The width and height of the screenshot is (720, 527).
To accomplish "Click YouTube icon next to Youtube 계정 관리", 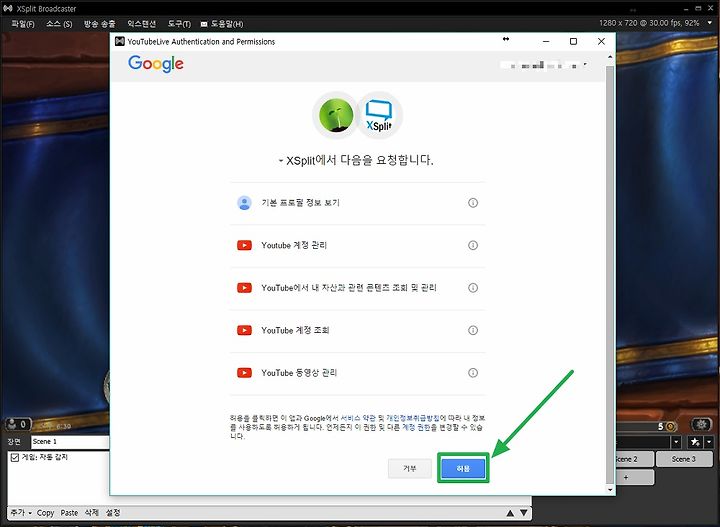I will (244, 245).
